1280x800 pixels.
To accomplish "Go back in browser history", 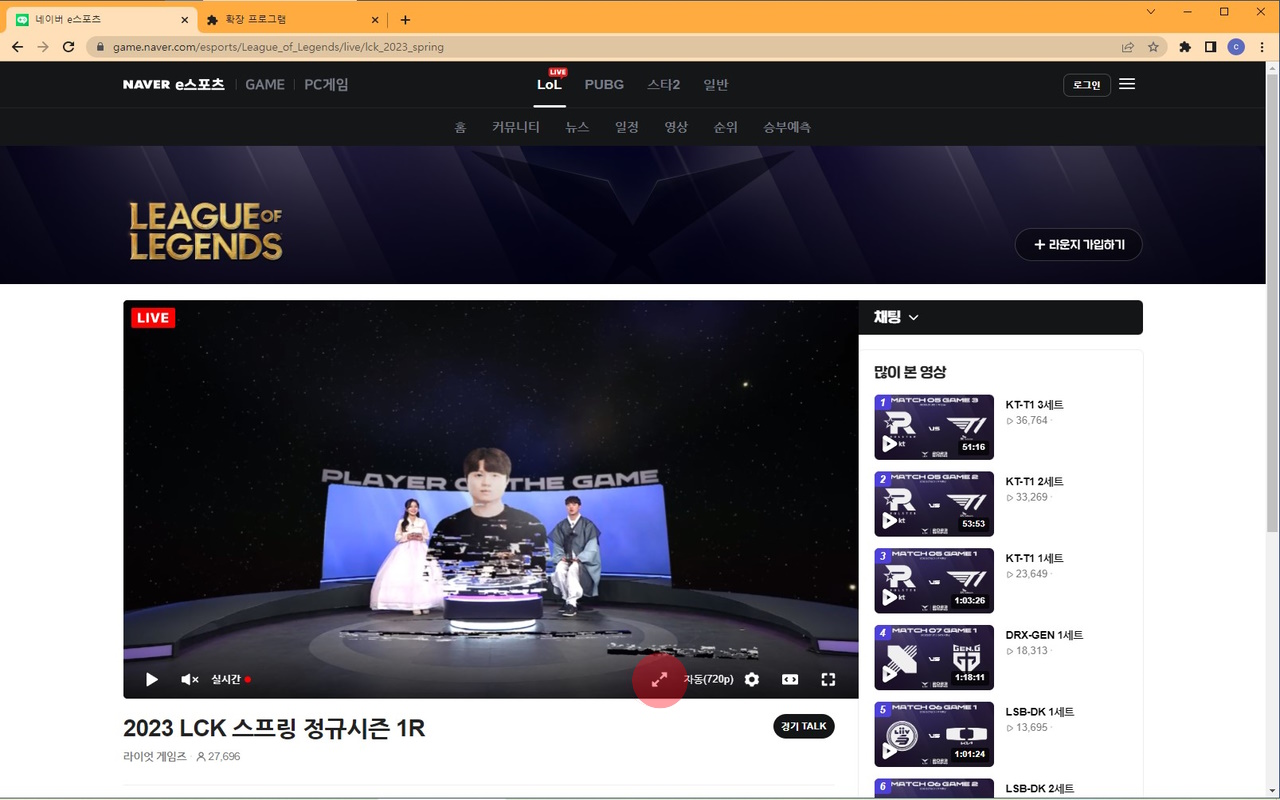I will point(17,47).
